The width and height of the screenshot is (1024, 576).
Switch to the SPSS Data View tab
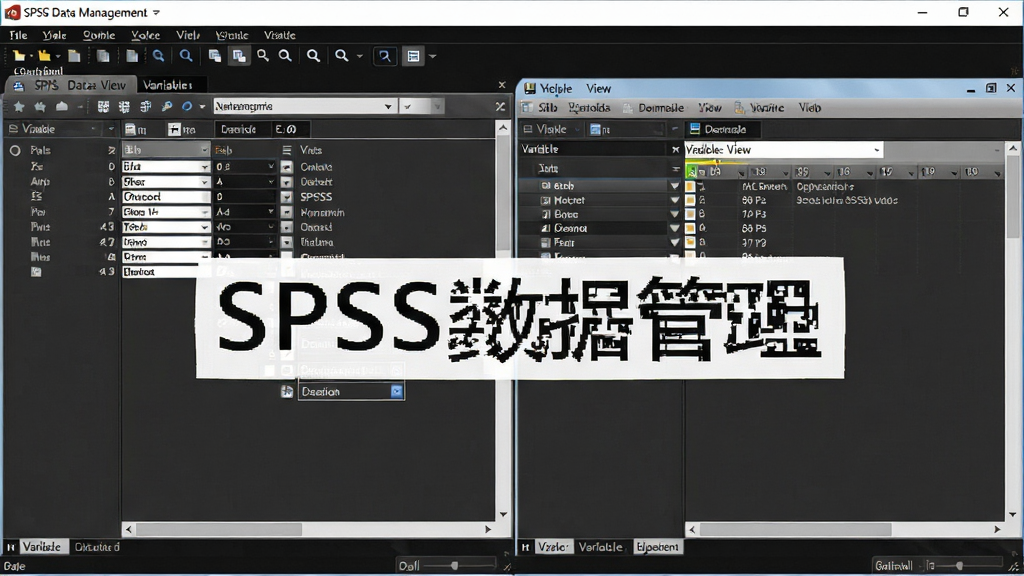tap(71, 86)
